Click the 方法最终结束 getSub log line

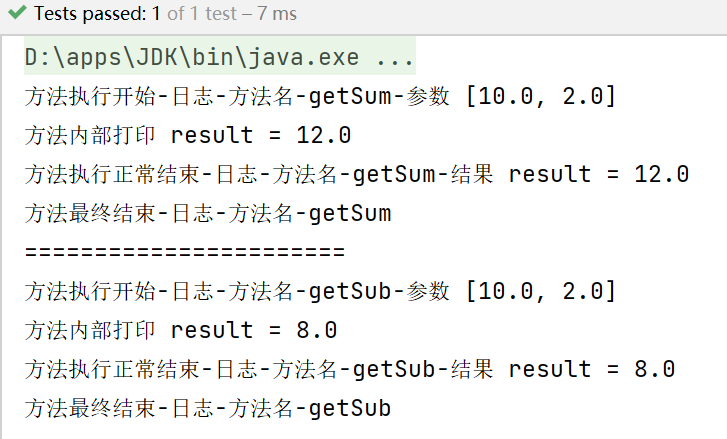pyautogui.click(x=207, y=407)
